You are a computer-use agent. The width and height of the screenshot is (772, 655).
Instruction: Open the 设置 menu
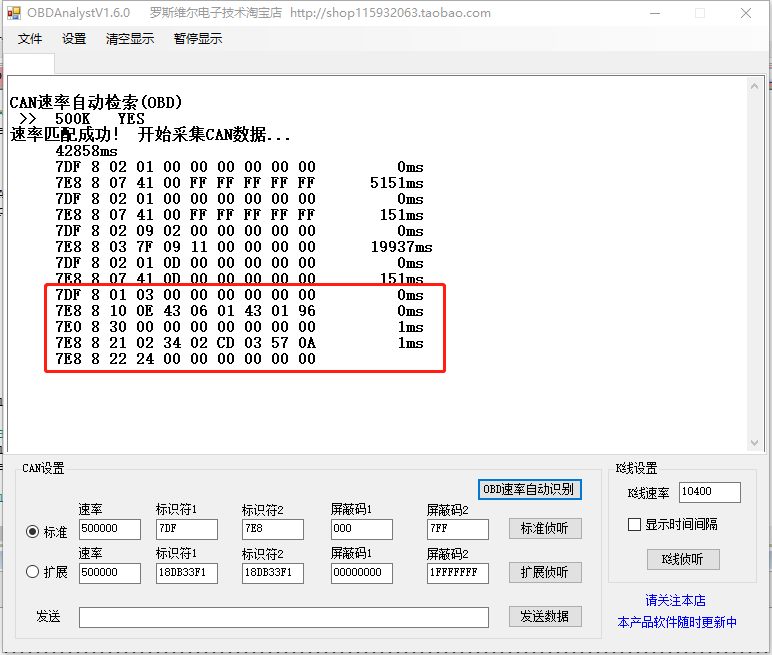(x=74, y=39)
